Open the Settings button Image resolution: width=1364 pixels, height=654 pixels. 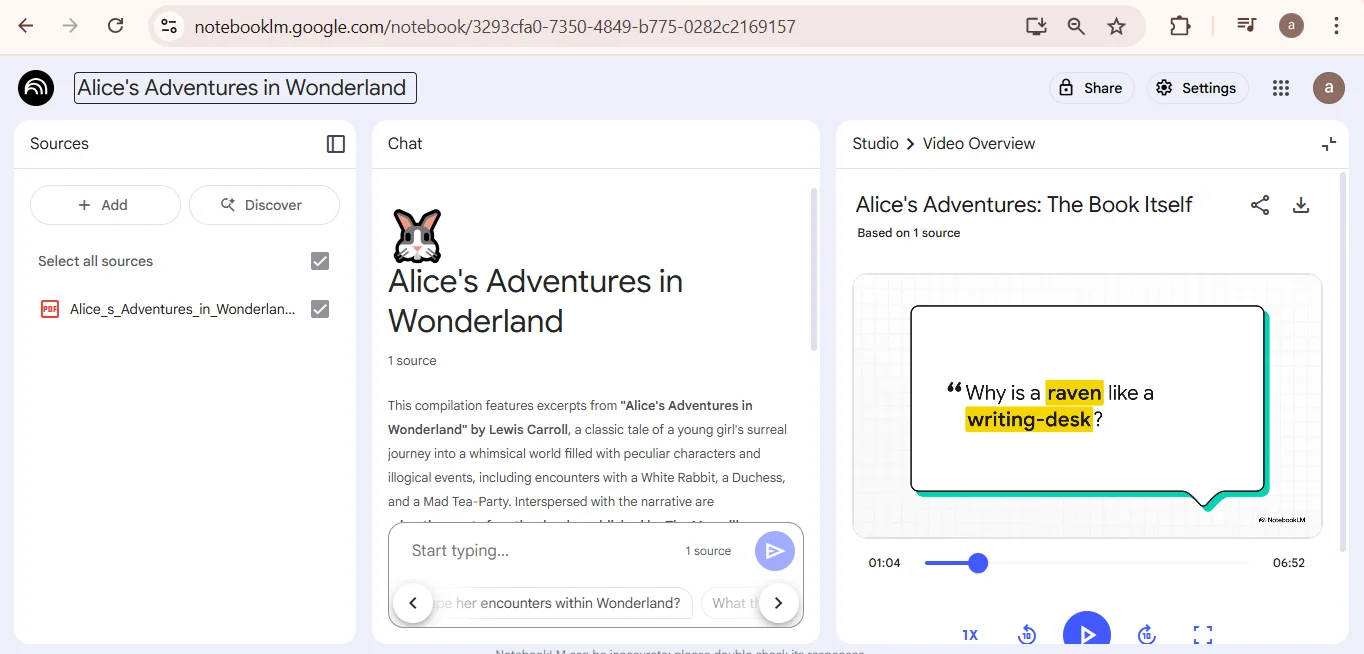[1197, 88]
